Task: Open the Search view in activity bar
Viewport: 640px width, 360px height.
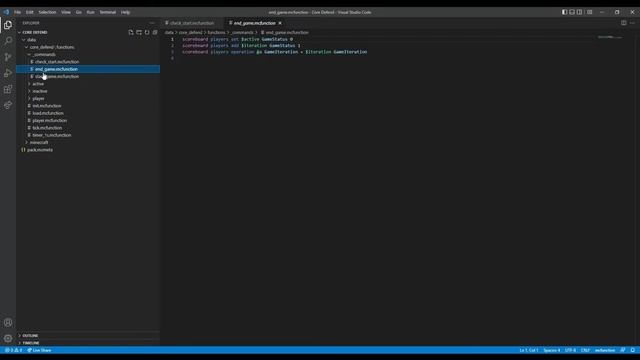Action: 8,41
